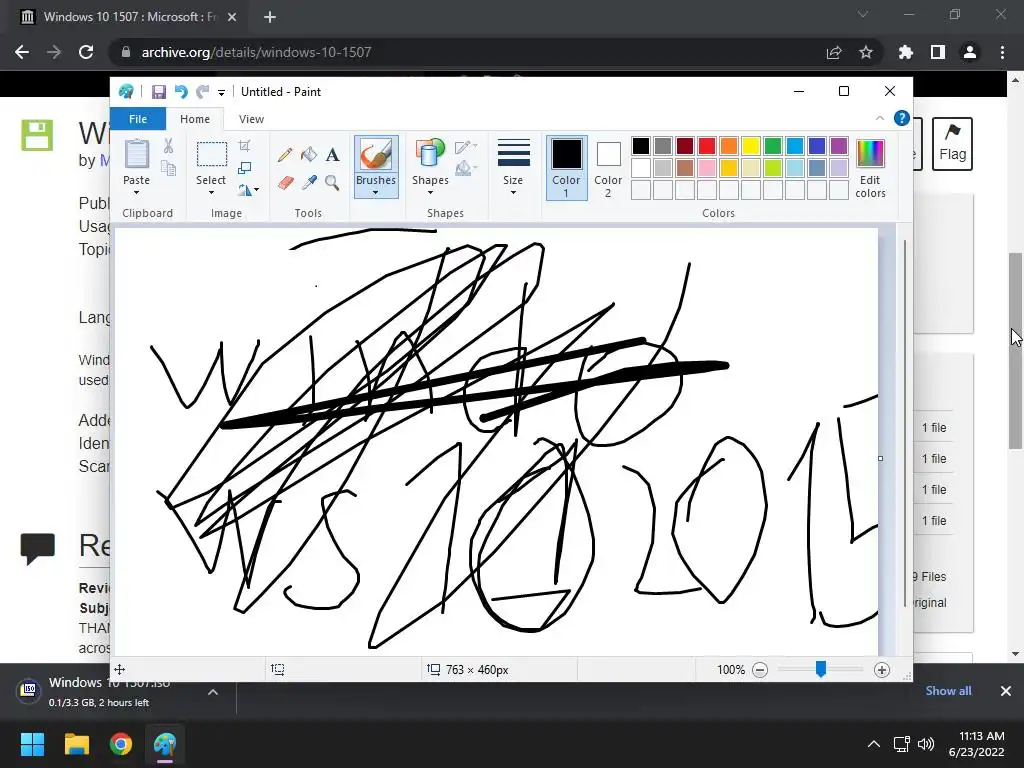Open Paint Help question mark icon
Screen dimensions: 1024x768
point(901,118)
